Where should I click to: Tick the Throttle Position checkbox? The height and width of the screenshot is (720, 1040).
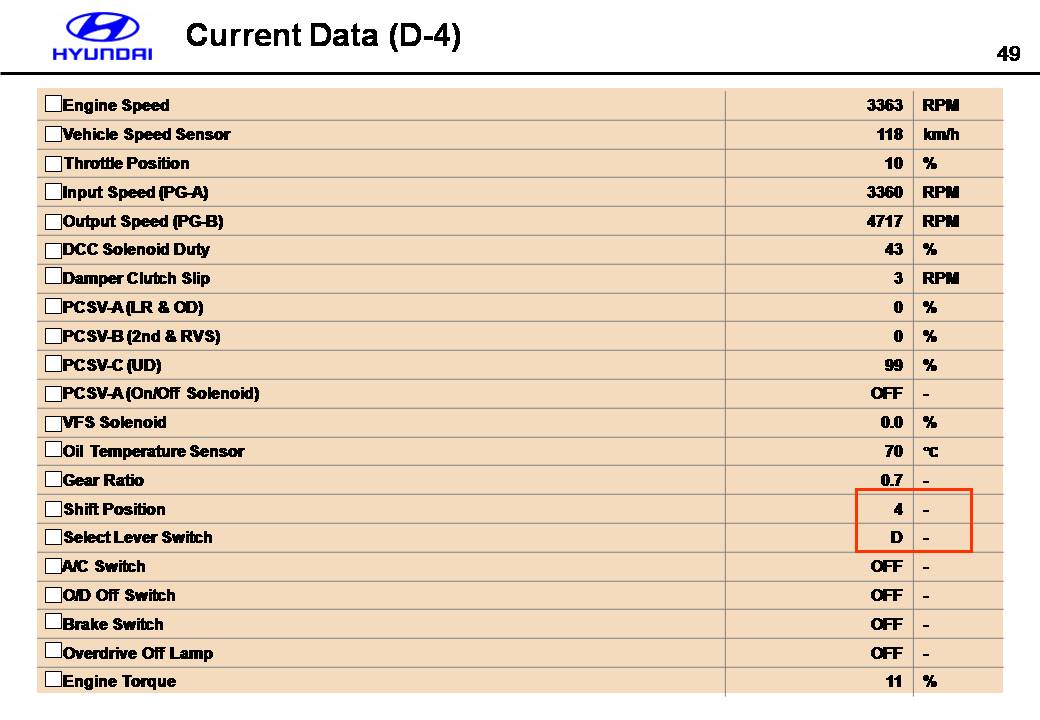point(53,162)
